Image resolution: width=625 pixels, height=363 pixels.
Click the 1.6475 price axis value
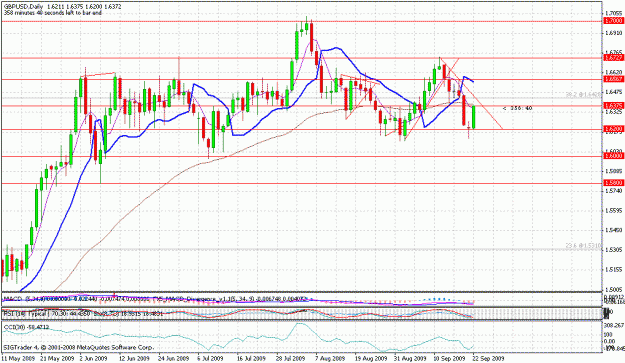pos(614,92)
